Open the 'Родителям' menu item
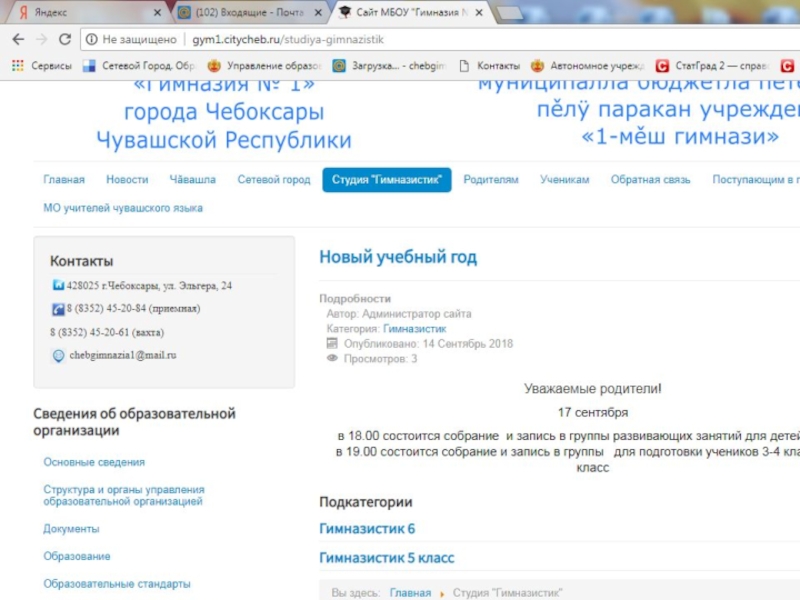Image resolution: width=800 pixels, height=600 pixels. coord(490,180)
